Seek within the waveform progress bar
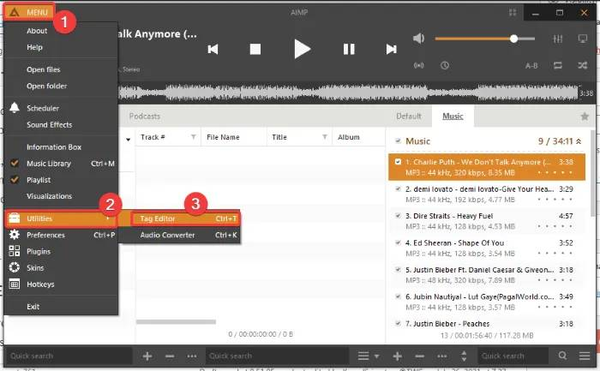Viewport: 600px width, 371px height. pos(348,93)
